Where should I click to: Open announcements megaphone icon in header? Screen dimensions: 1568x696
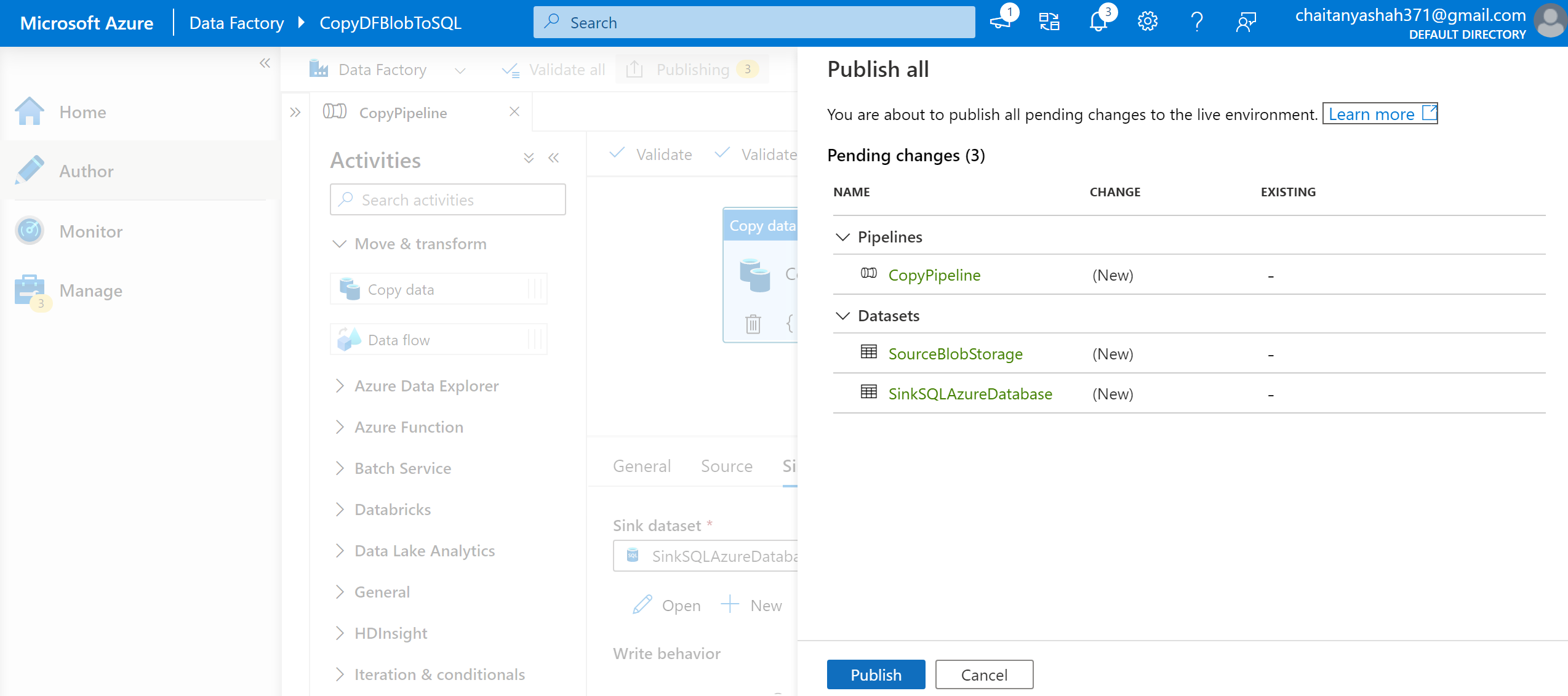pyautogui.click(x=1001, y=22)
